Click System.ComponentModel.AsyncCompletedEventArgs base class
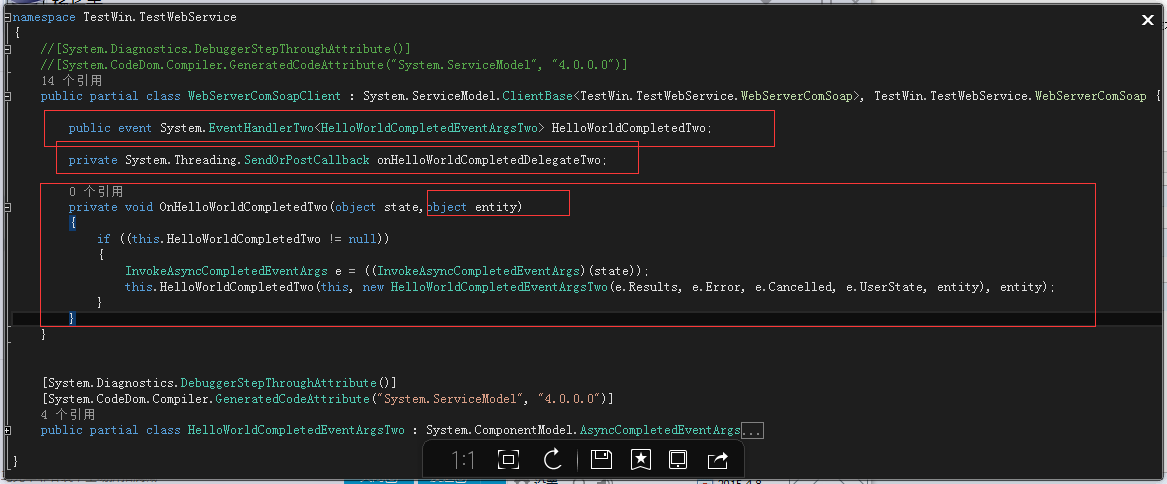This screenshot has height=484, width=1167. click(583, 430)
